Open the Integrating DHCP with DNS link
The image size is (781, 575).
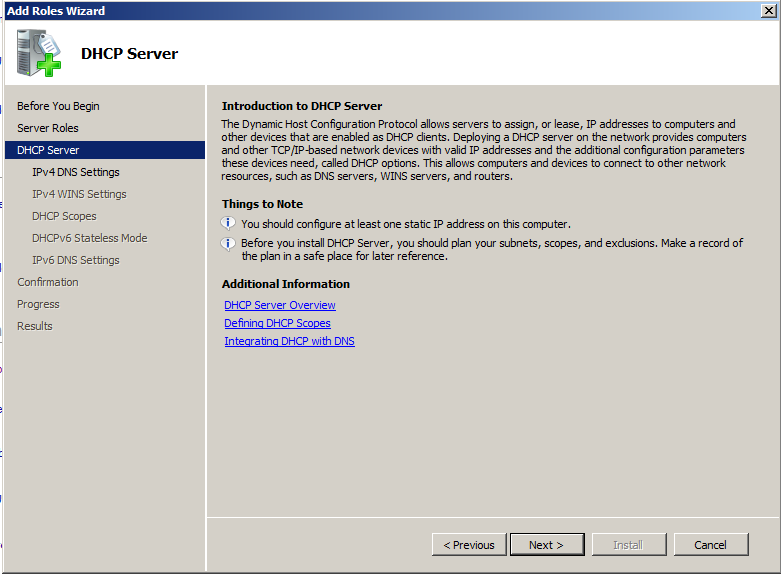point(289,341)
